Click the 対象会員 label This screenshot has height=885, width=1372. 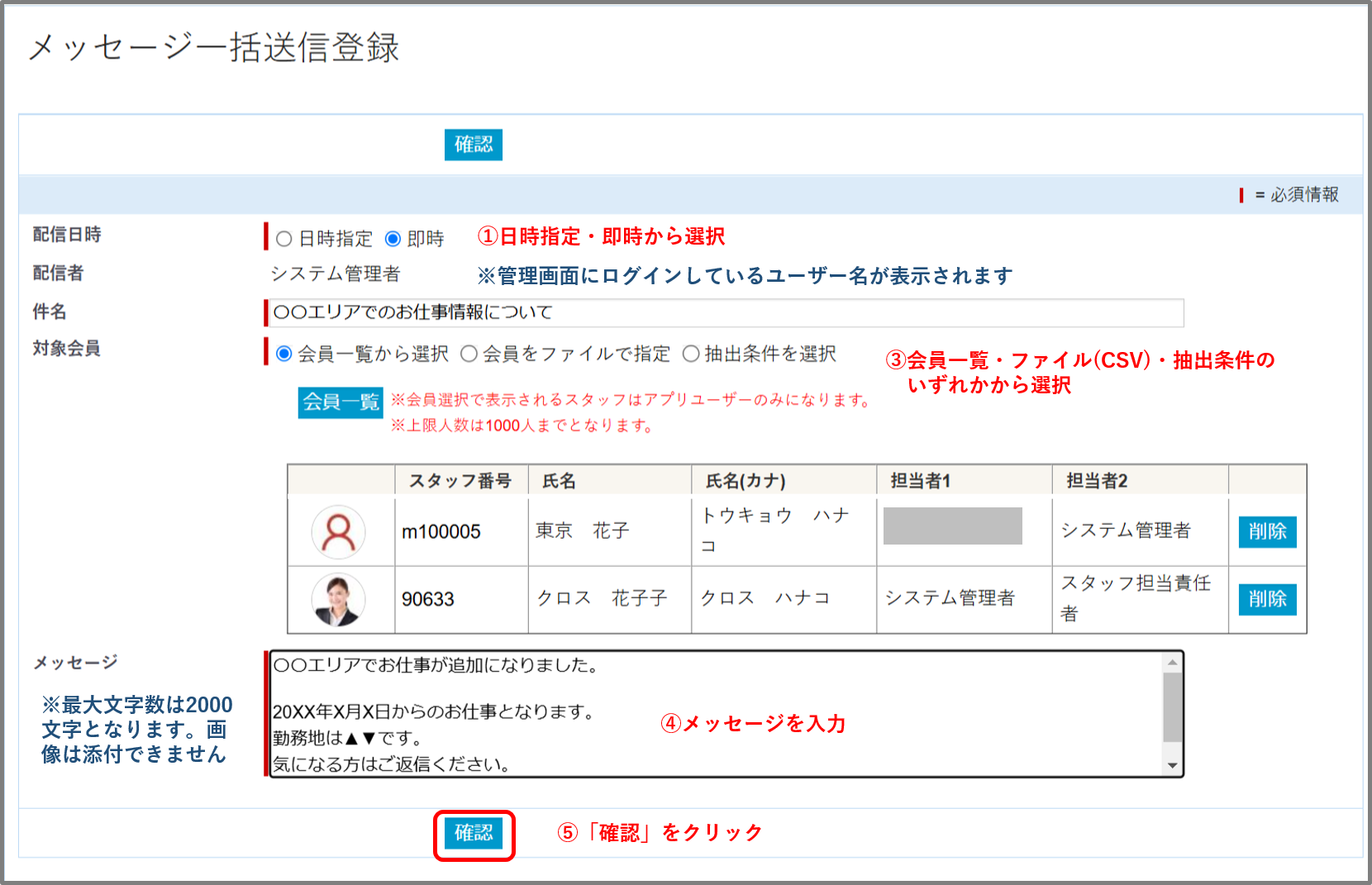click(67, 349)
